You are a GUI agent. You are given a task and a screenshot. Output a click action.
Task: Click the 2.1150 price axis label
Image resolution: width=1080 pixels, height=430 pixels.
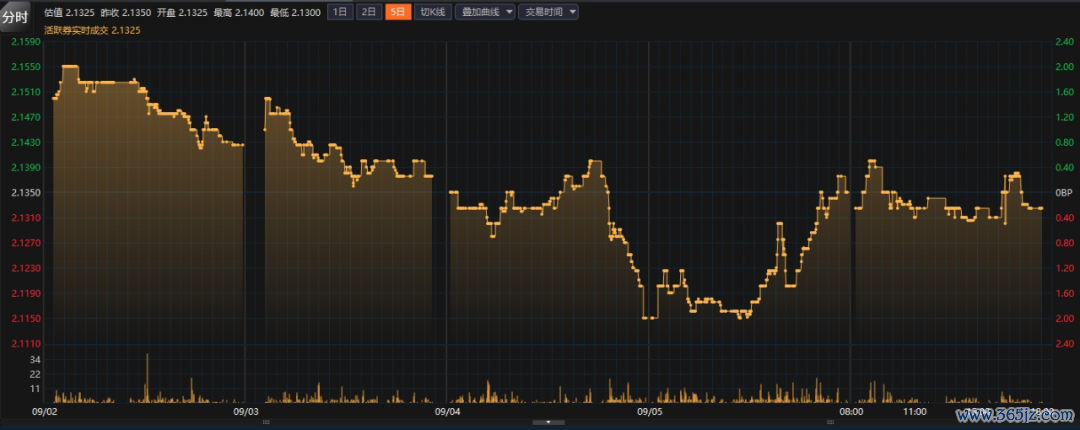(26, 319)
